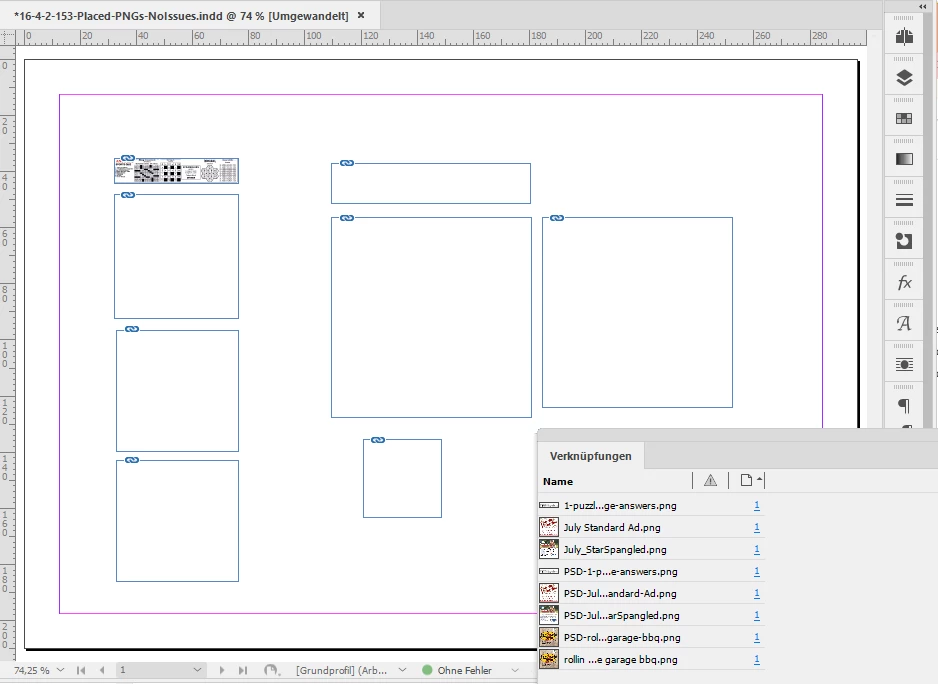The image size is (938, 684).
Task: Go to first page button
Action: [x=81, y=670]
